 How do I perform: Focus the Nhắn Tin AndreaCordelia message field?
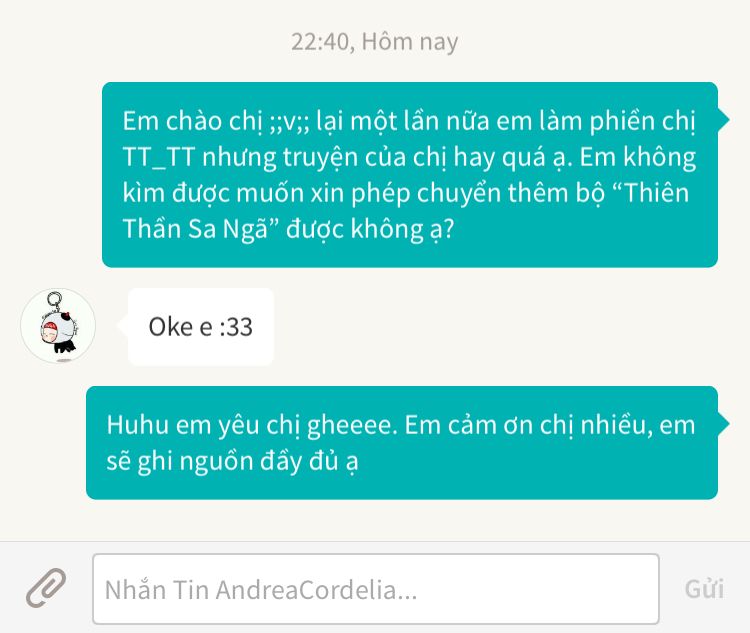pyautogui.click(x=376, y=589)
